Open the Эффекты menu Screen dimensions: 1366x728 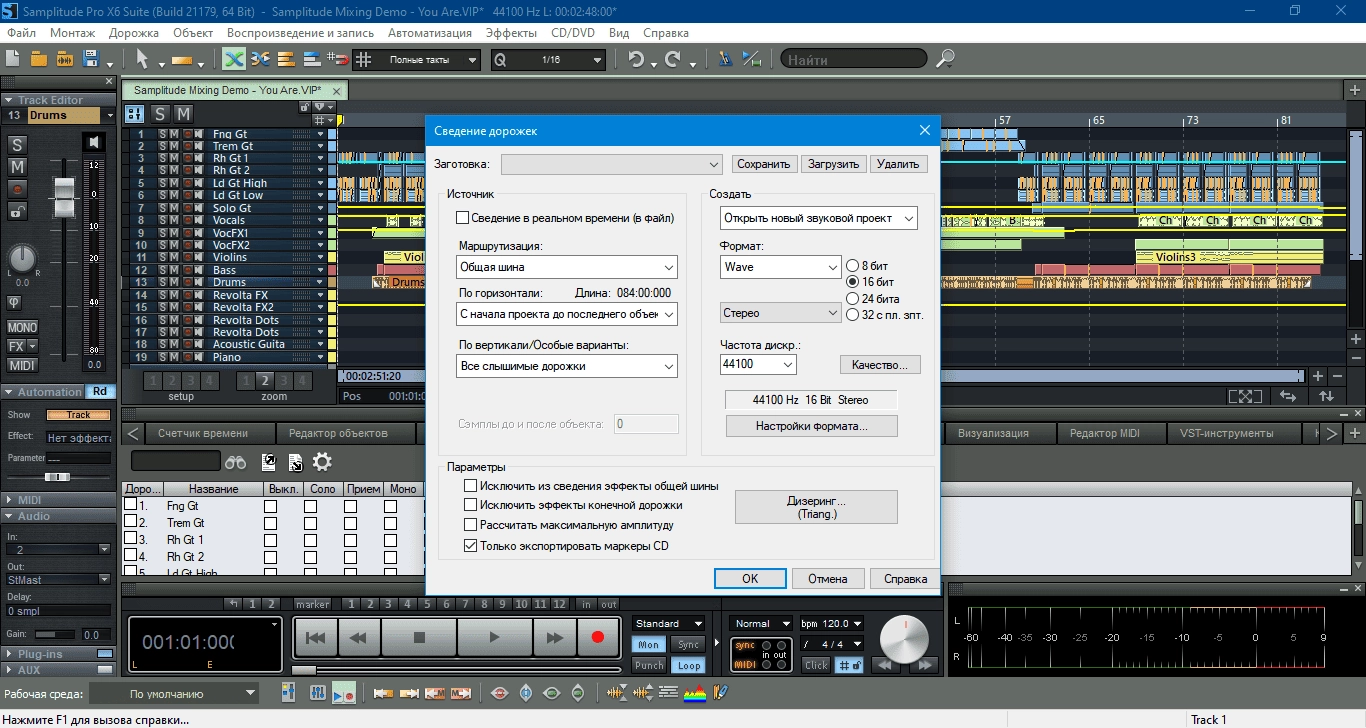511,33
